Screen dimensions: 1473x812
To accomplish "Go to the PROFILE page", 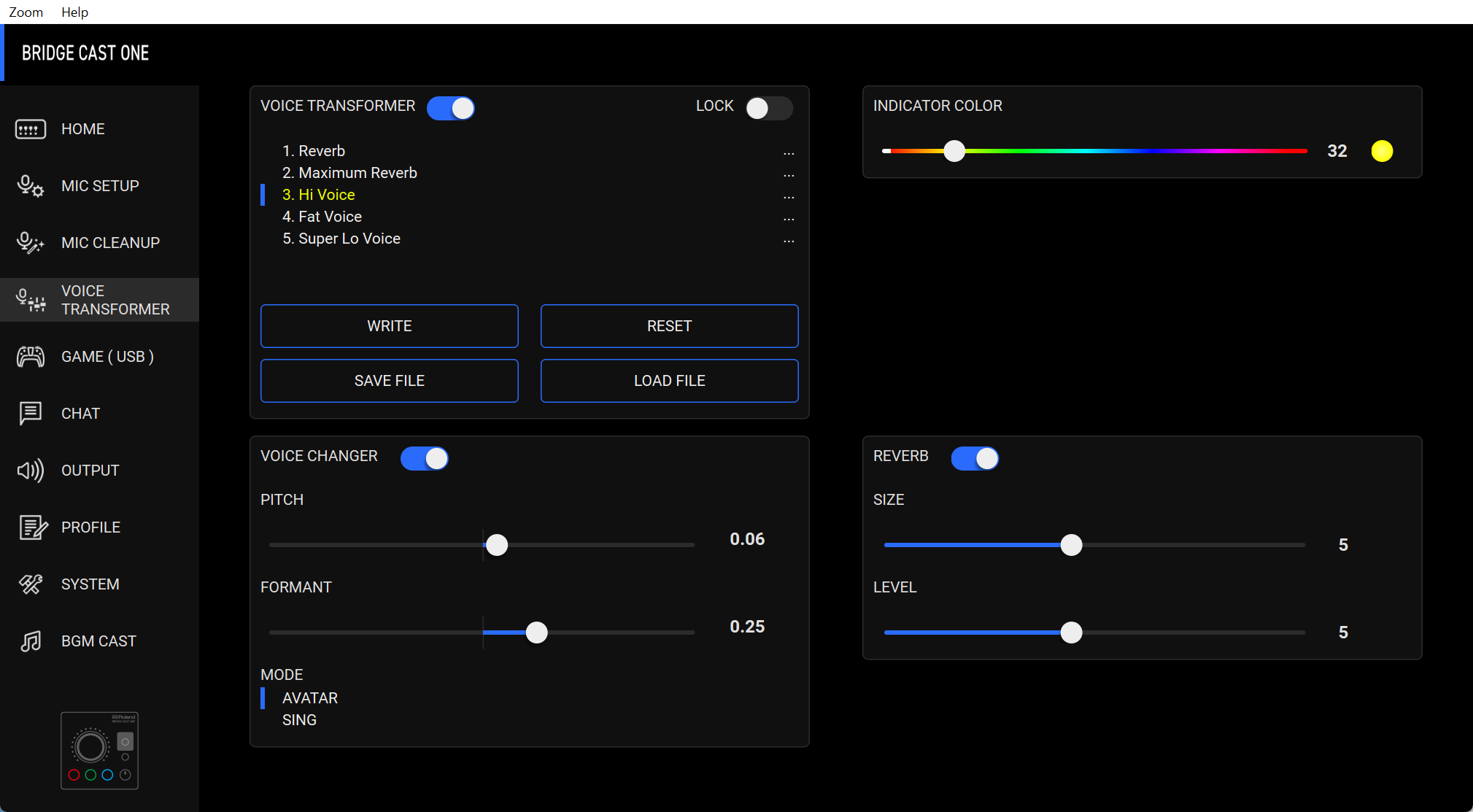I will [x=99, y=527].
